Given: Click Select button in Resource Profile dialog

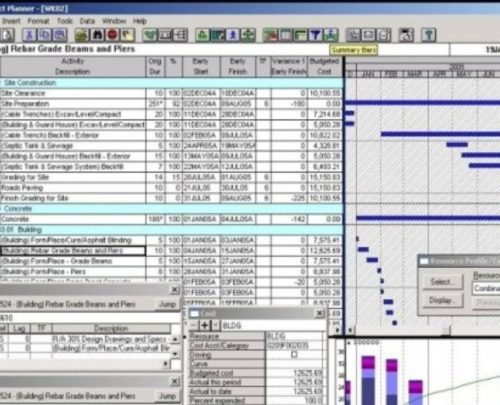Looking at the screenshot, I should (443, 282).
